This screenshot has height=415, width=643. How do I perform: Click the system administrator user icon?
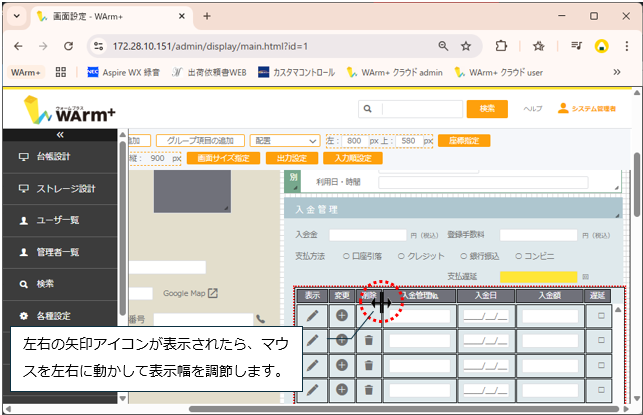(x=563, y=108)
